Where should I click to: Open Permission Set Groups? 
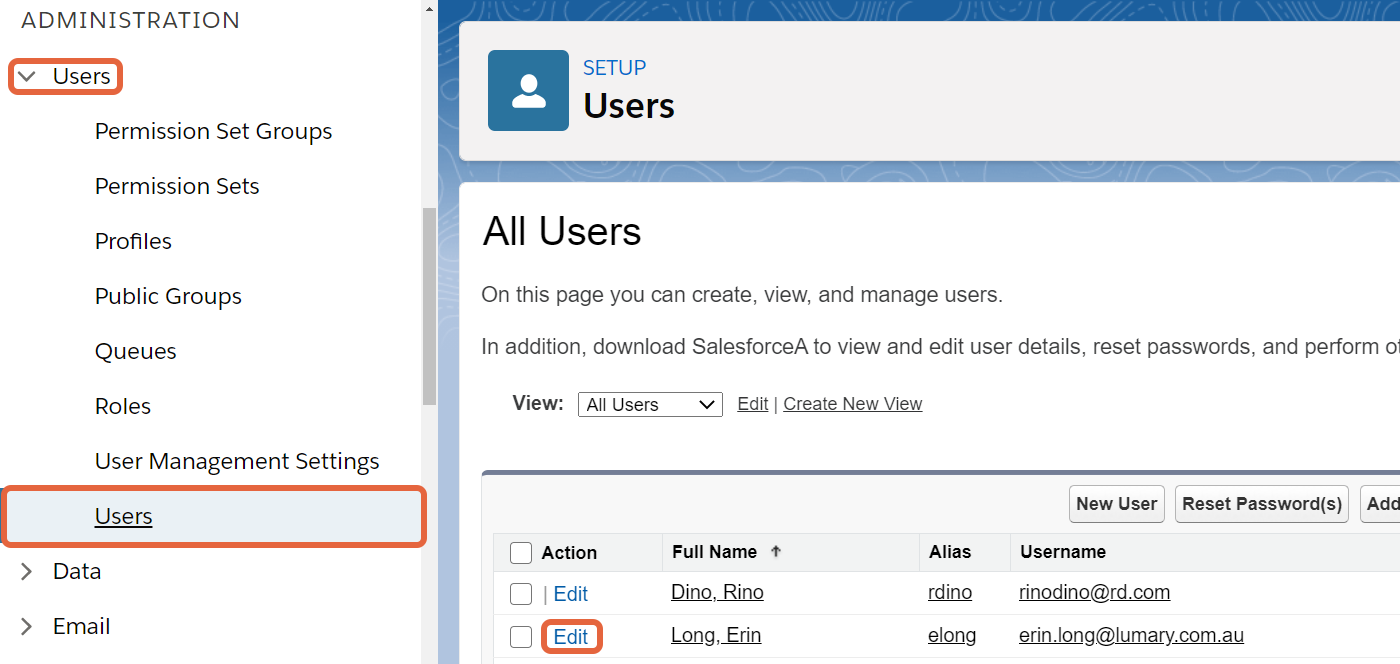coord(213,131)
